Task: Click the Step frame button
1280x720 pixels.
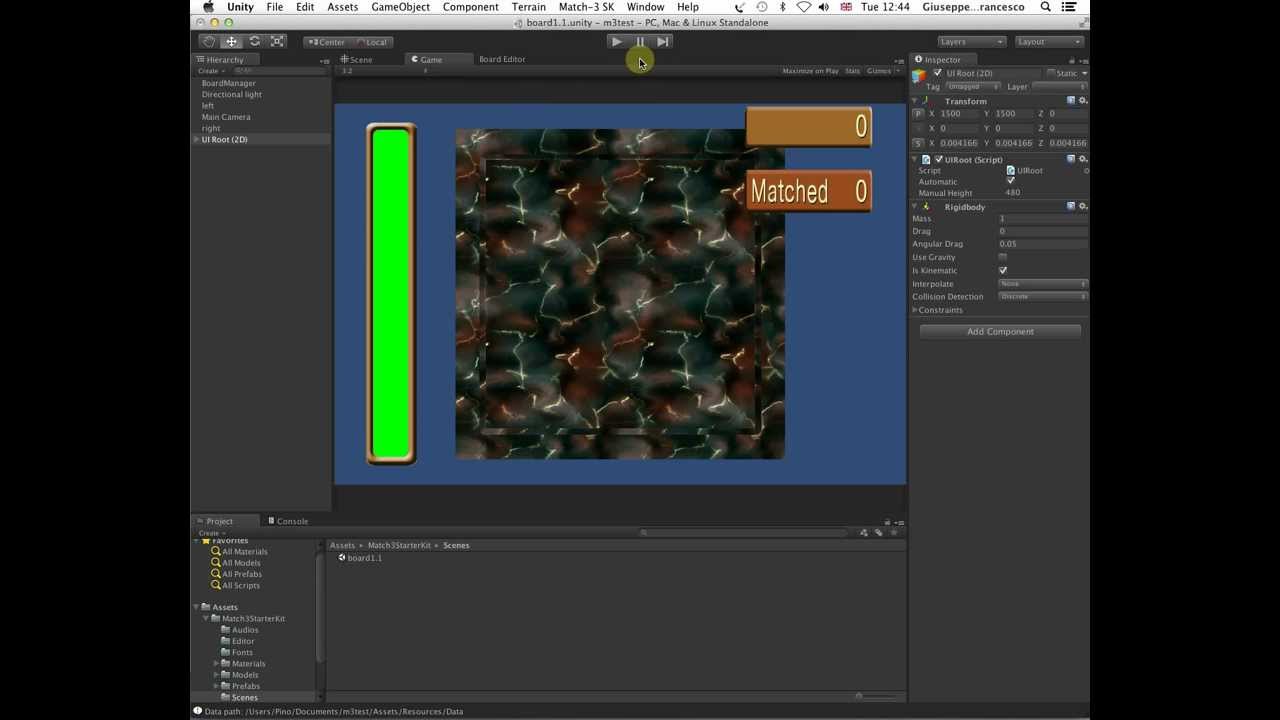Action: (663, 41)
